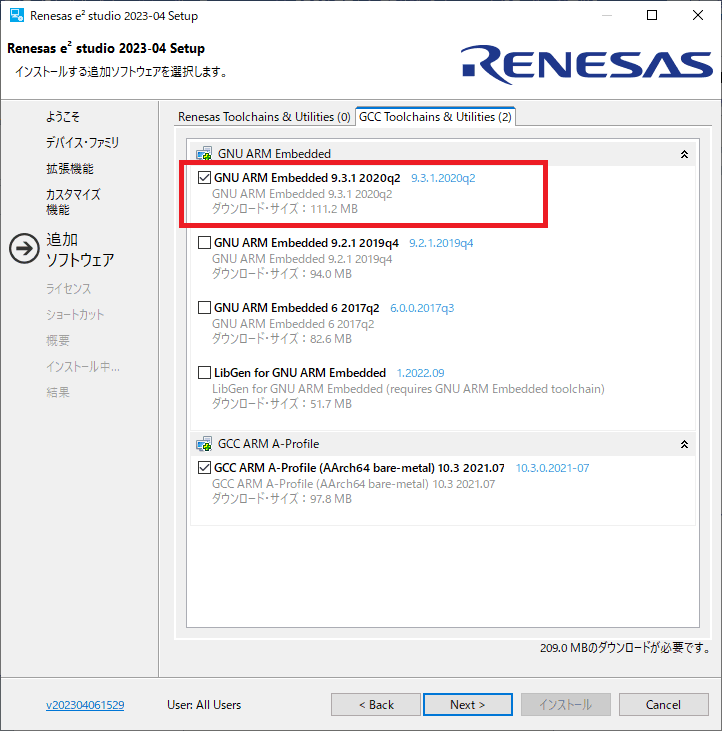This screenshot has width=722, height=731.
Task: Click the 結果 step label
Action: 58,392
